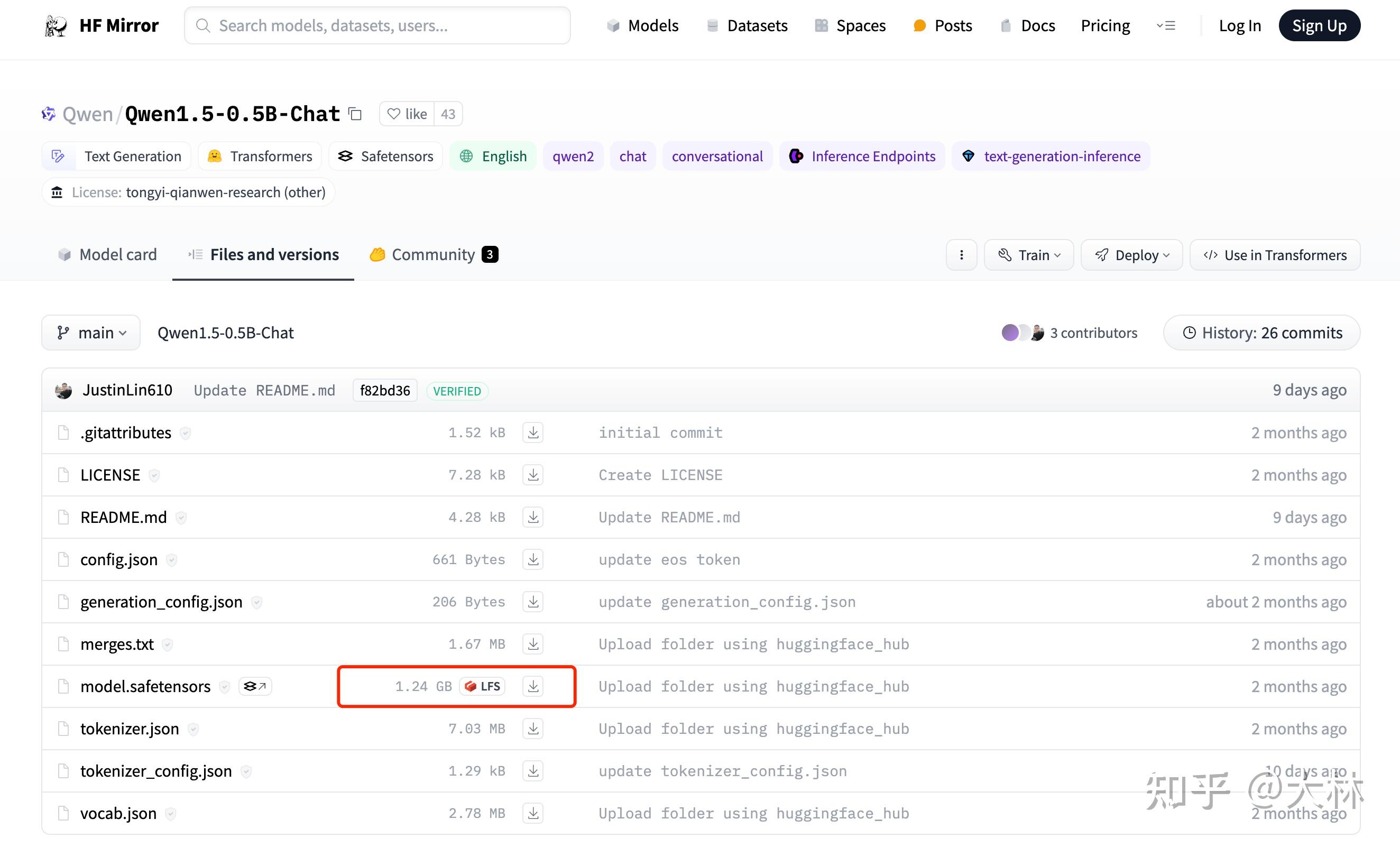Open the extra navigation menu icon
The width and height of the screenshot is (1400, 847).
pos(1166,25)
